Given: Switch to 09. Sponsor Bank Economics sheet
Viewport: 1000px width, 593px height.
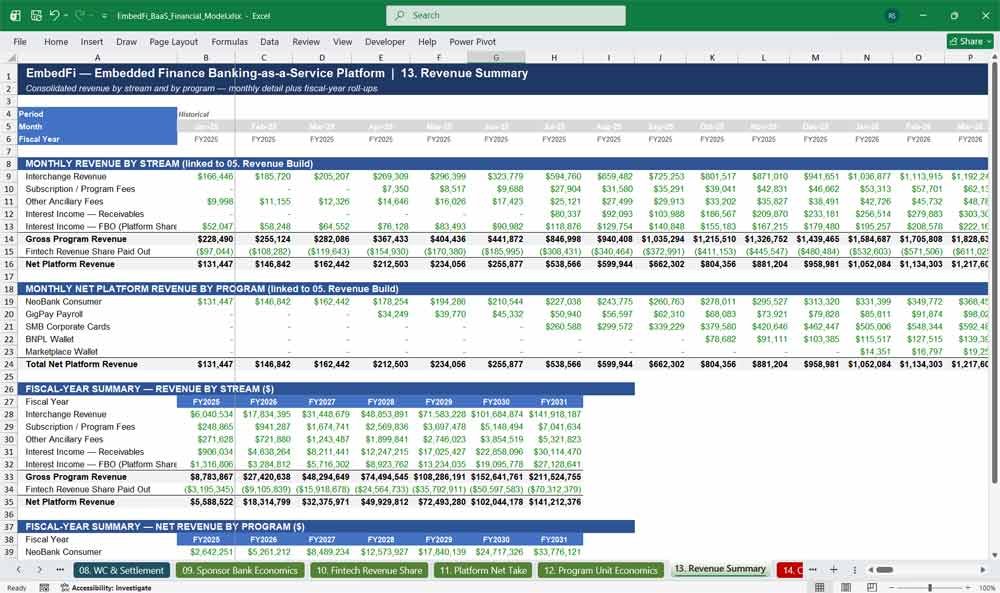Looking at the screenshot, I should click(x=240, y=570).
